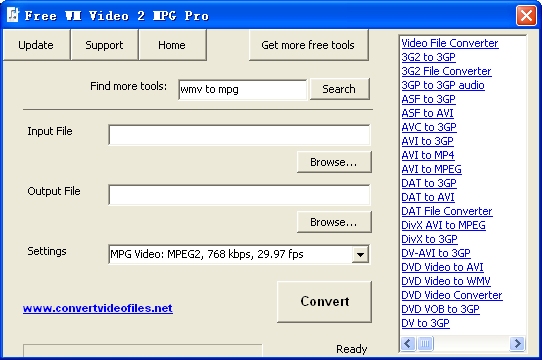Click the Update button

(36, 45)
